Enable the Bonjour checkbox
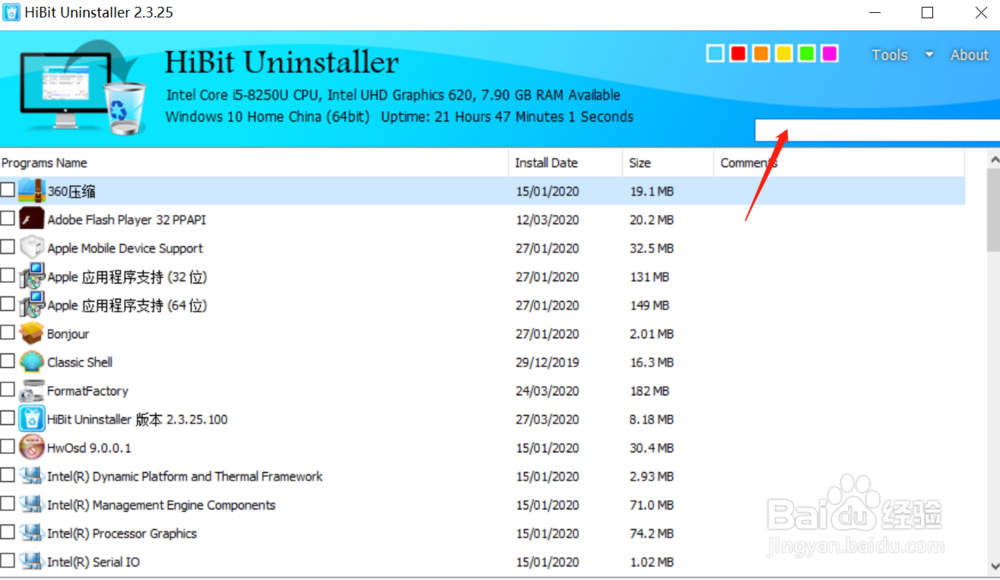This screenshot has height=580, width=1000. tap(8, 332)
